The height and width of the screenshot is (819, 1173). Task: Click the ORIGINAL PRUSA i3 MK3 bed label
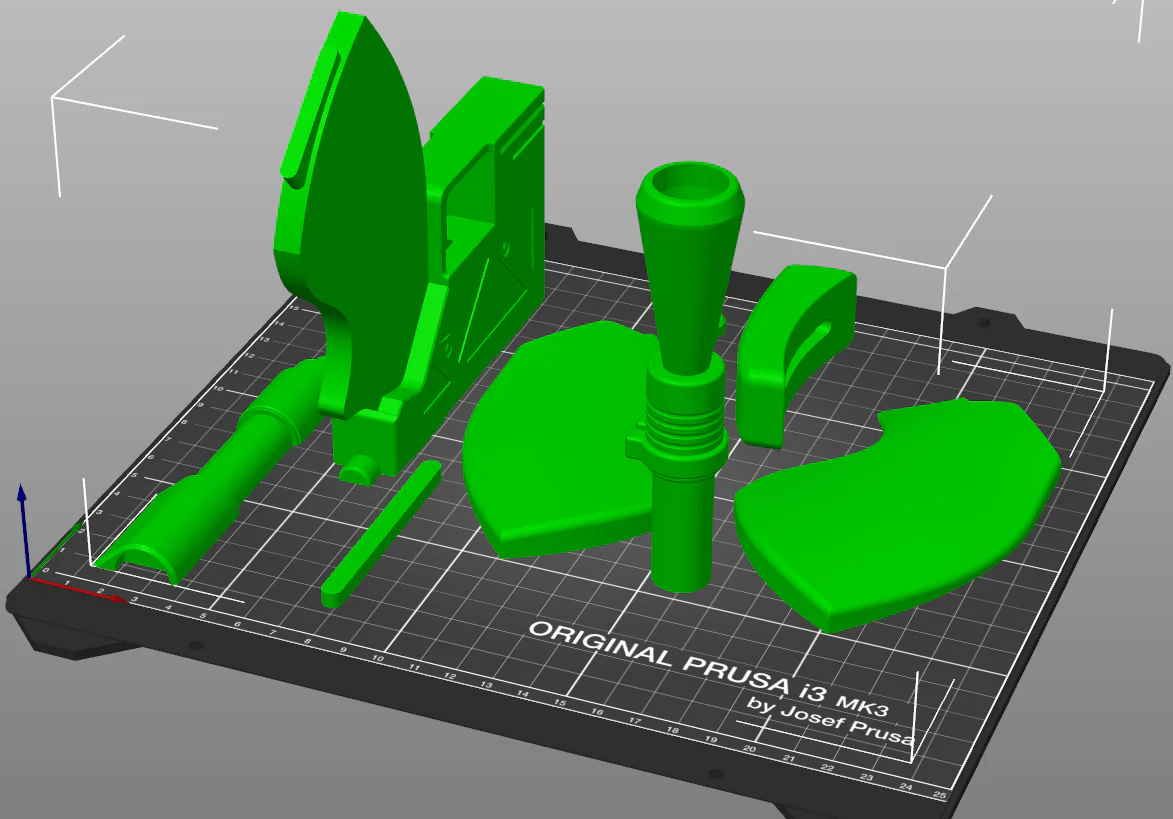point(708,664)
